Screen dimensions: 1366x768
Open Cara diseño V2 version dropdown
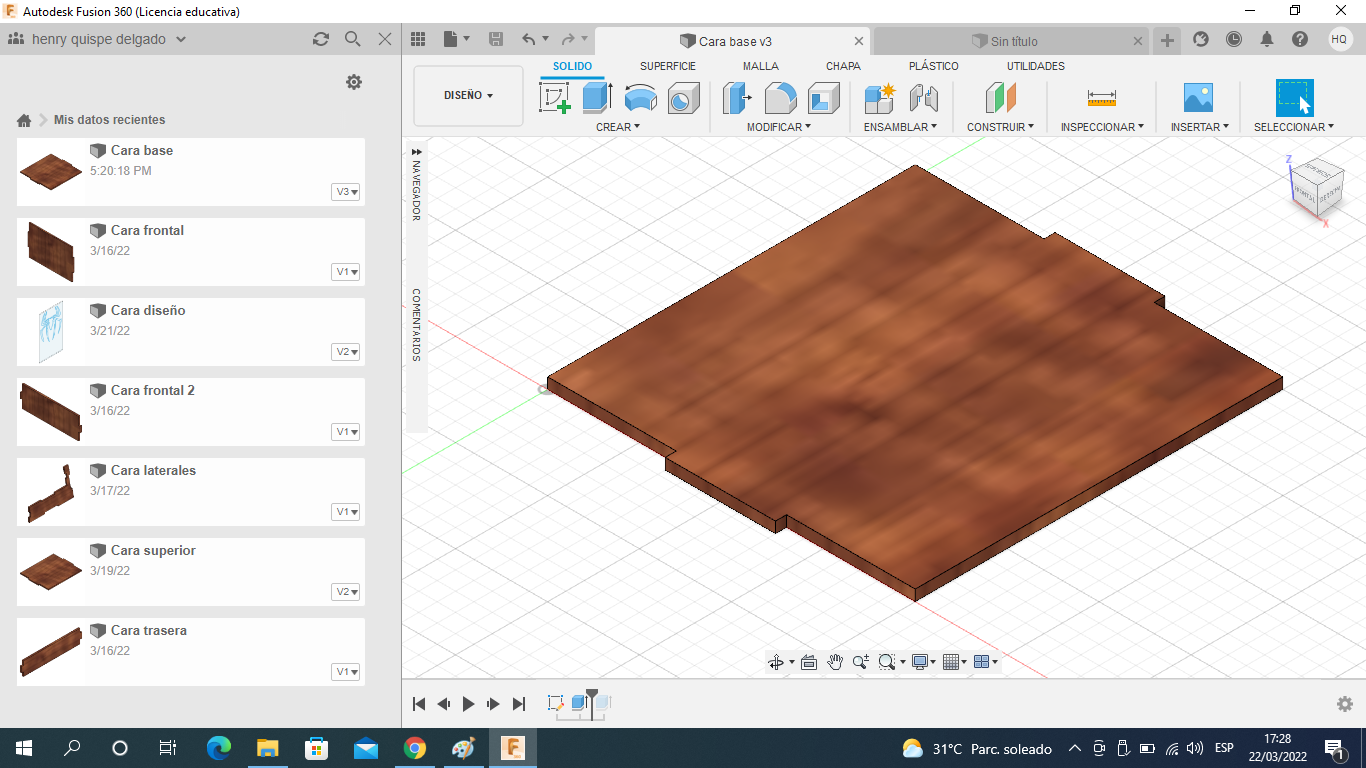(346, 352)
